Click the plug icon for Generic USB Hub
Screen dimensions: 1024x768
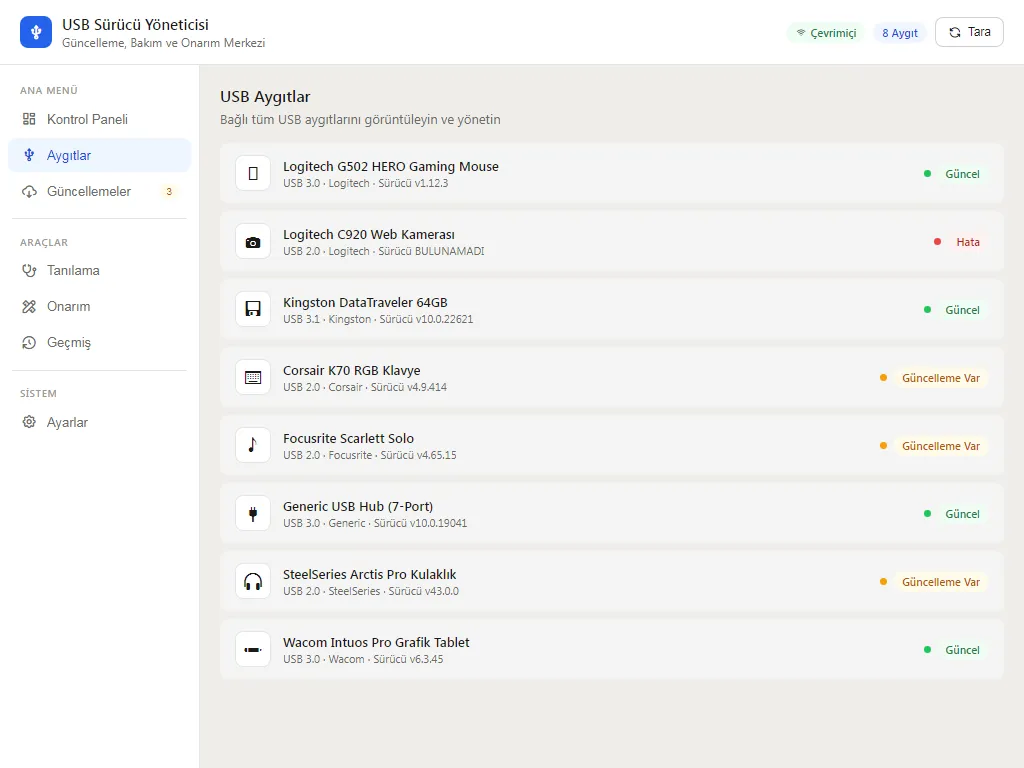pyautogui.click(x=253, y=513)
